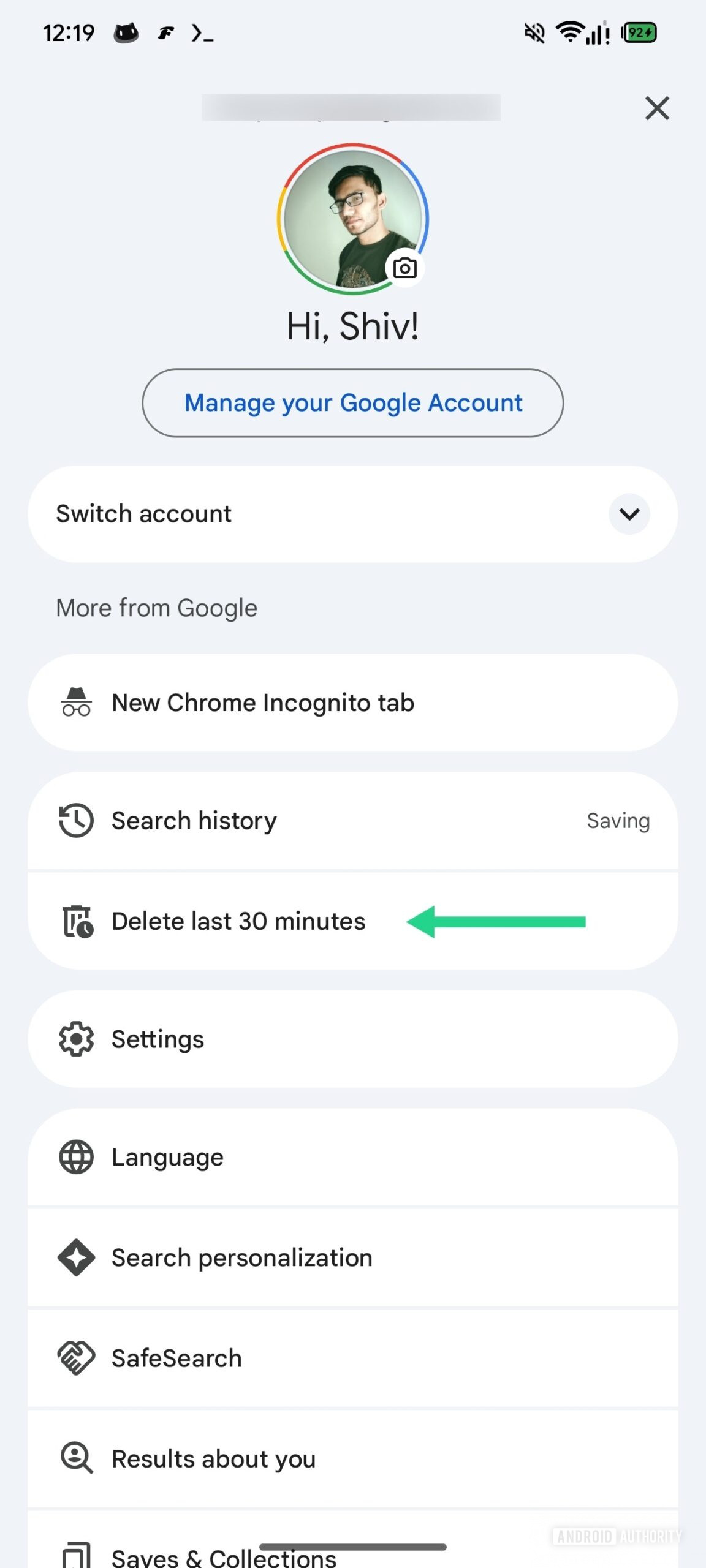Viewport: 706px width, 1568px height.
Task: Tap the camera icon on profile photo
Action: tap(404, 268)
